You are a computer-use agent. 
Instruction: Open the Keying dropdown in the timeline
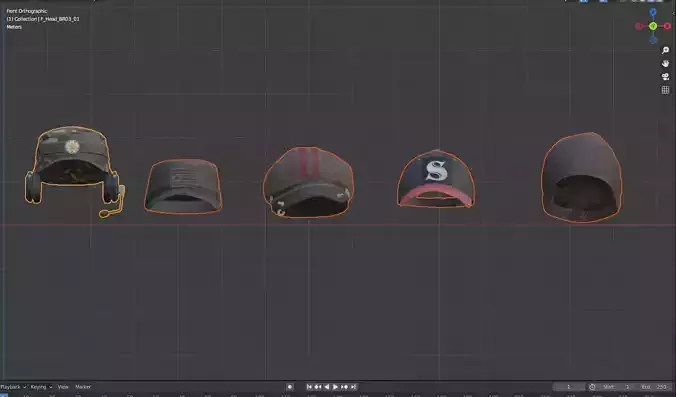click(41, 387)
